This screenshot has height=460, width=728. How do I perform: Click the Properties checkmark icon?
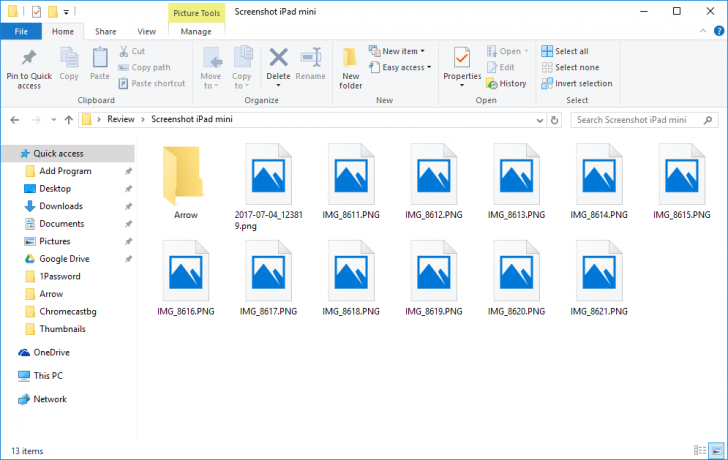click(x=462, y=58)
